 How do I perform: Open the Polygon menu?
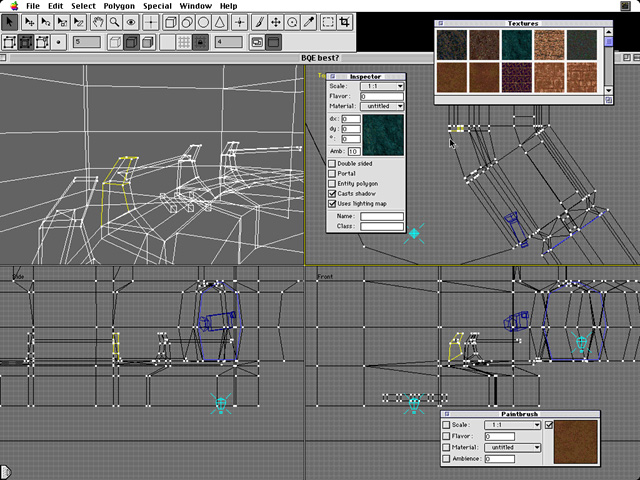coord(121,6)
